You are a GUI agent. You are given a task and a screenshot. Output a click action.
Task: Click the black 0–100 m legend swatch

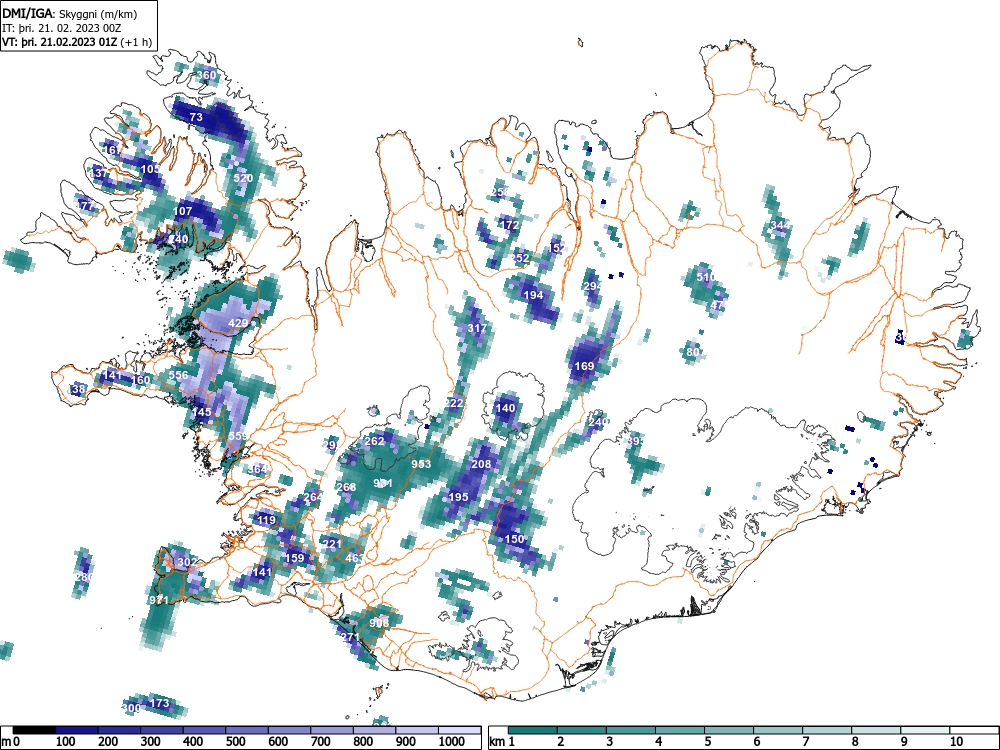34,730
